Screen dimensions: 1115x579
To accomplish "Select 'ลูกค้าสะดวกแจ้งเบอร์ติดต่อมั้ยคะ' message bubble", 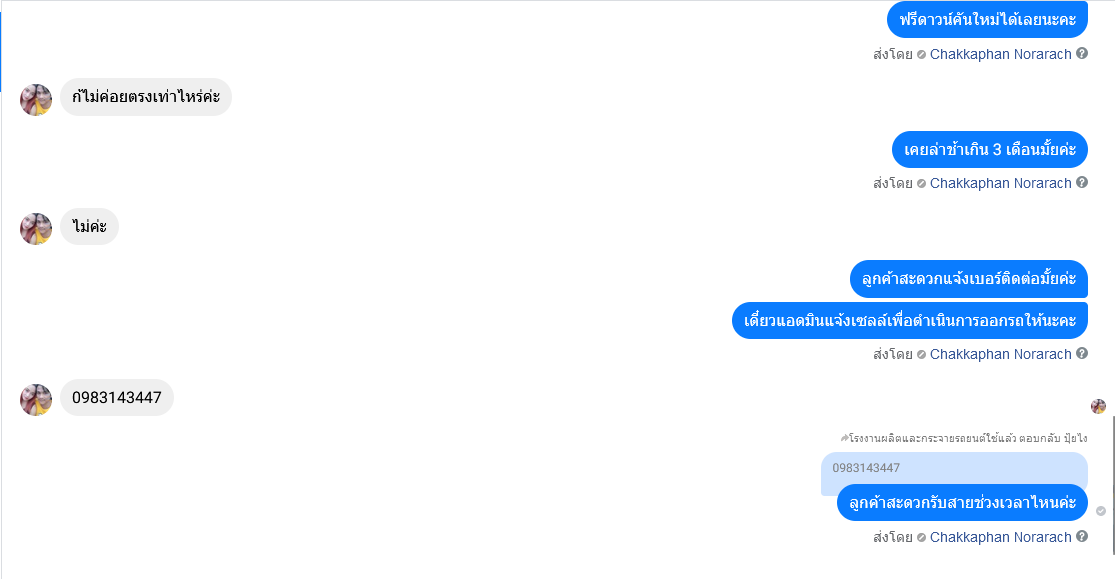I will tap(969, 279).
